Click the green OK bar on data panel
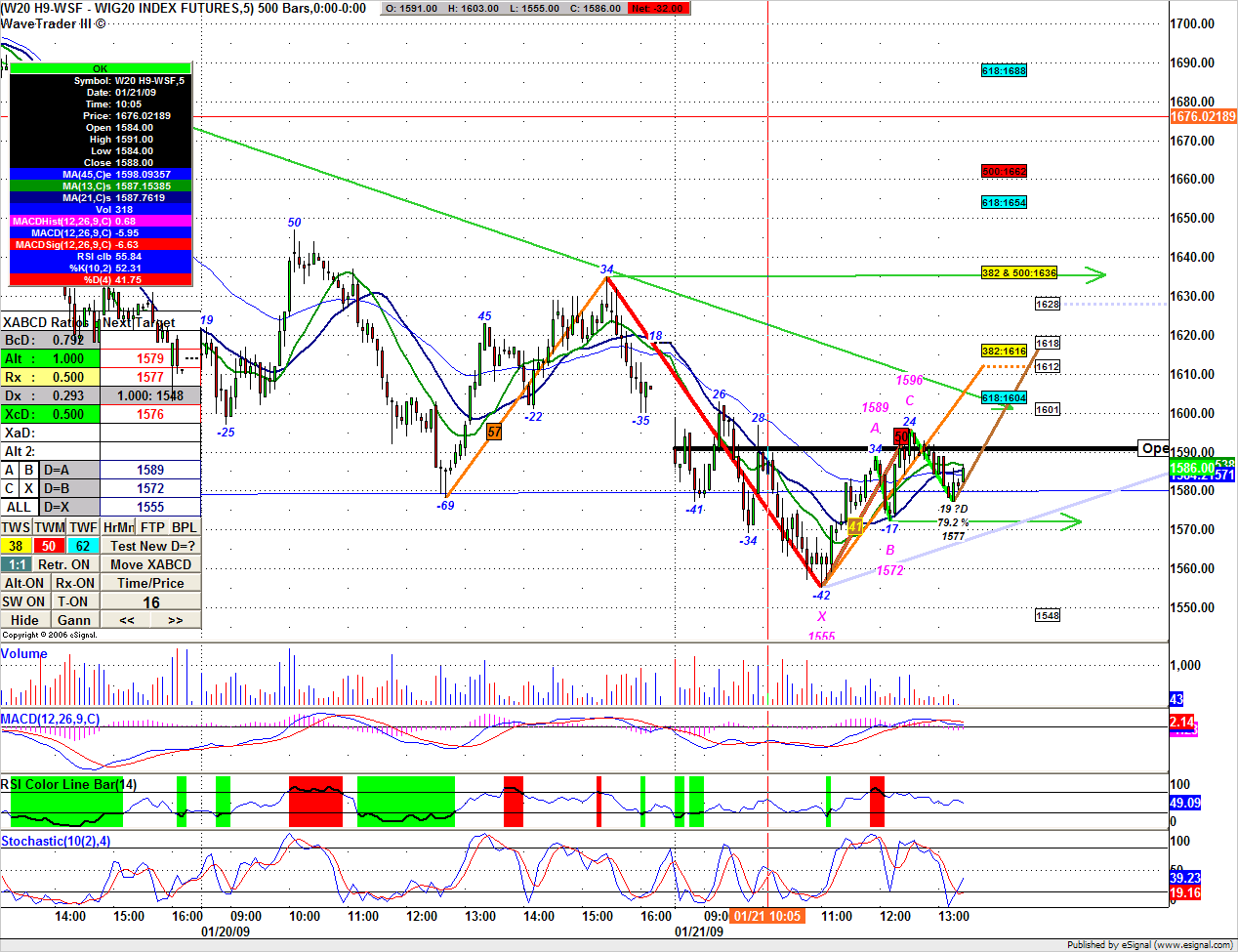Screen dimensions: 1238x952 pyautogui.click(x=101, y=69)
